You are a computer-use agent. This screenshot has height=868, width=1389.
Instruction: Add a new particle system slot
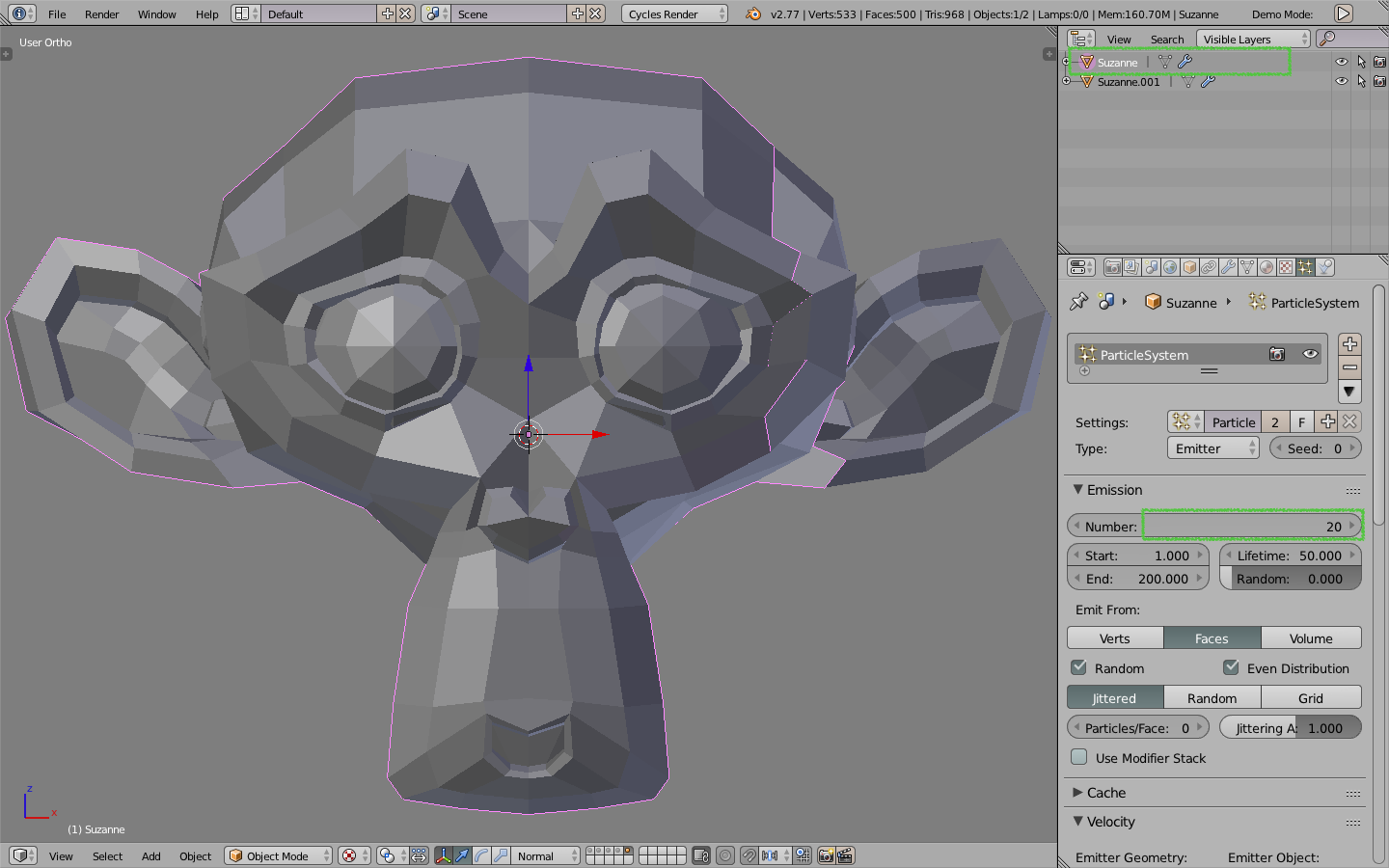(x=1349, y=344)
